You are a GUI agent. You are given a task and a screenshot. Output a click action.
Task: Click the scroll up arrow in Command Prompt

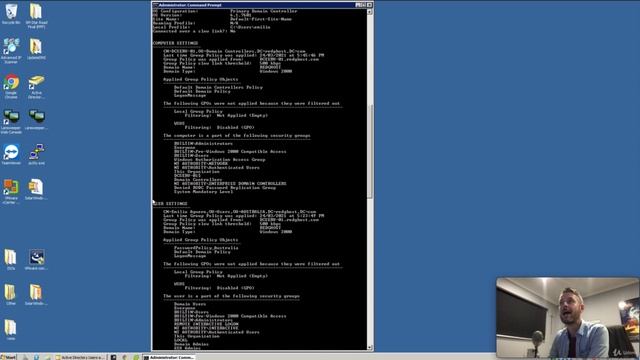click(x=370, y=12)
